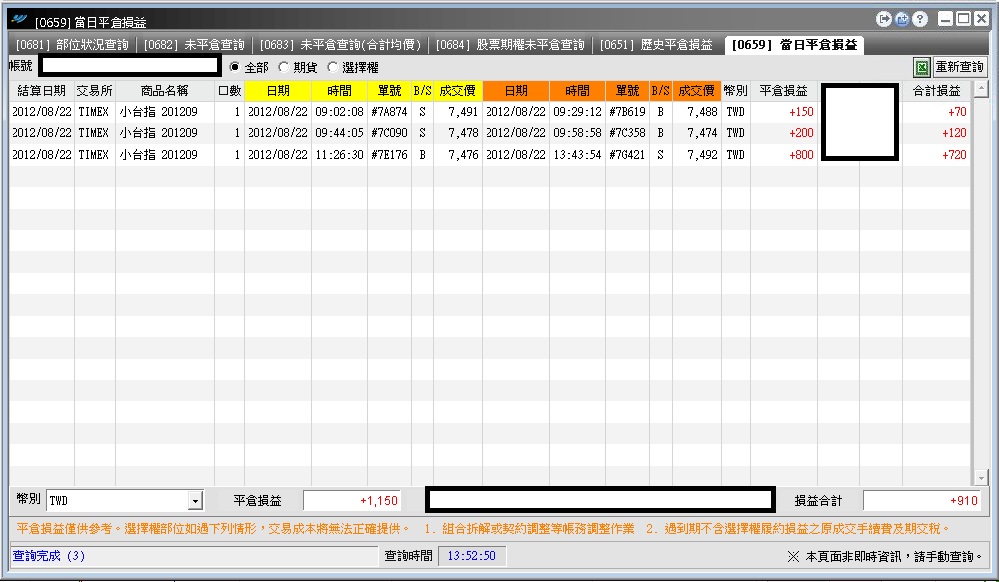Click the 7,476 trade price cell
Image resolution: width=999 pixels, height=582 pixels.
tap(457, 154)
